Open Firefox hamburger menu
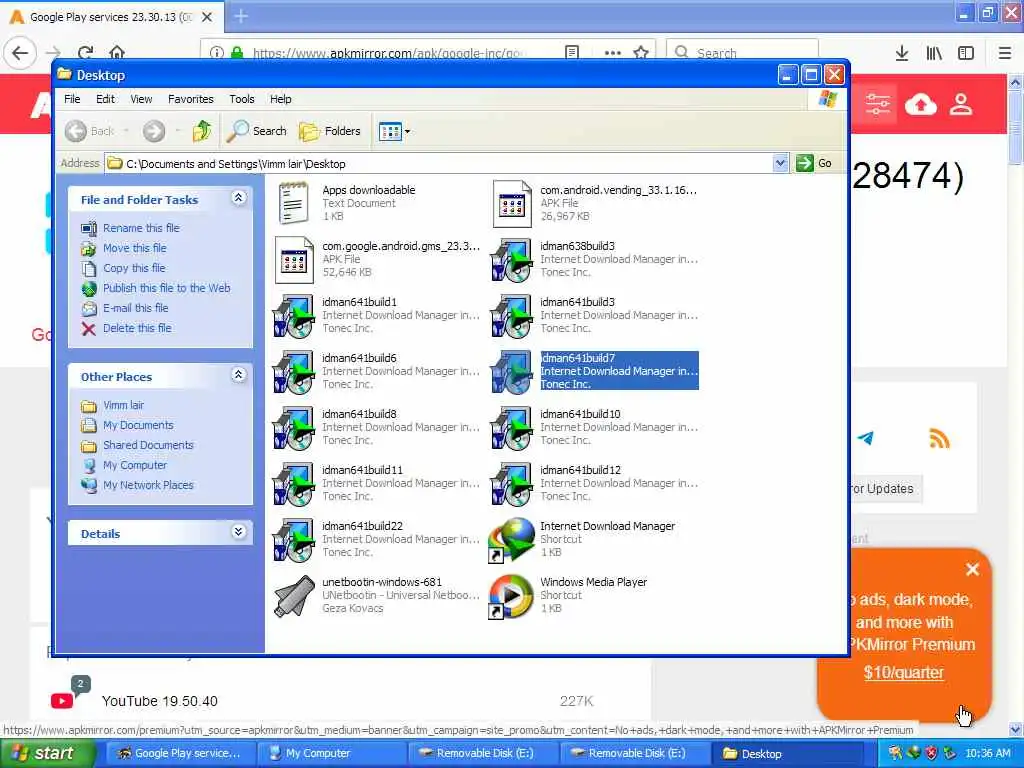The height and width of the screenshot is (768, 1024). point(1004,53)
